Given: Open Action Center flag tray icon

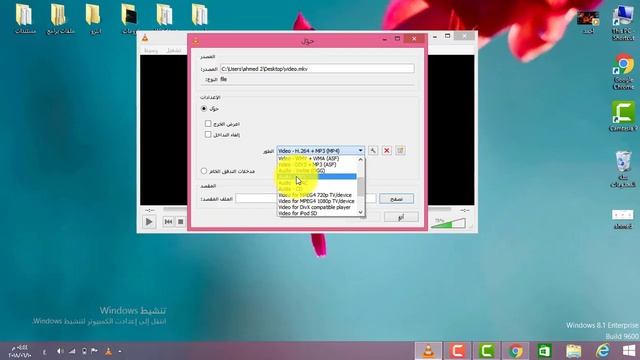Looking at the screenshot, I should click(94, 351).
